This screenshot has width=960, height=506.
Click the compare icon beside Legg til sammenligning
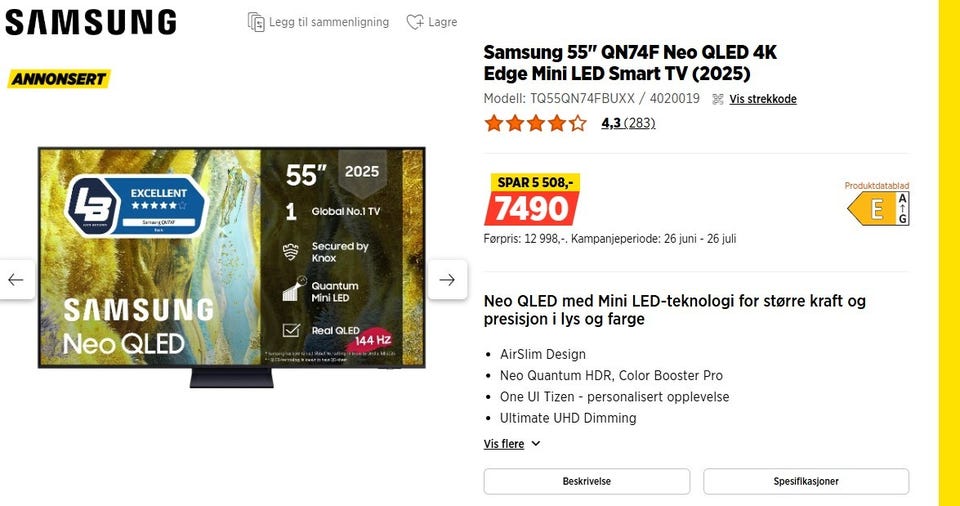click(256, 22)
